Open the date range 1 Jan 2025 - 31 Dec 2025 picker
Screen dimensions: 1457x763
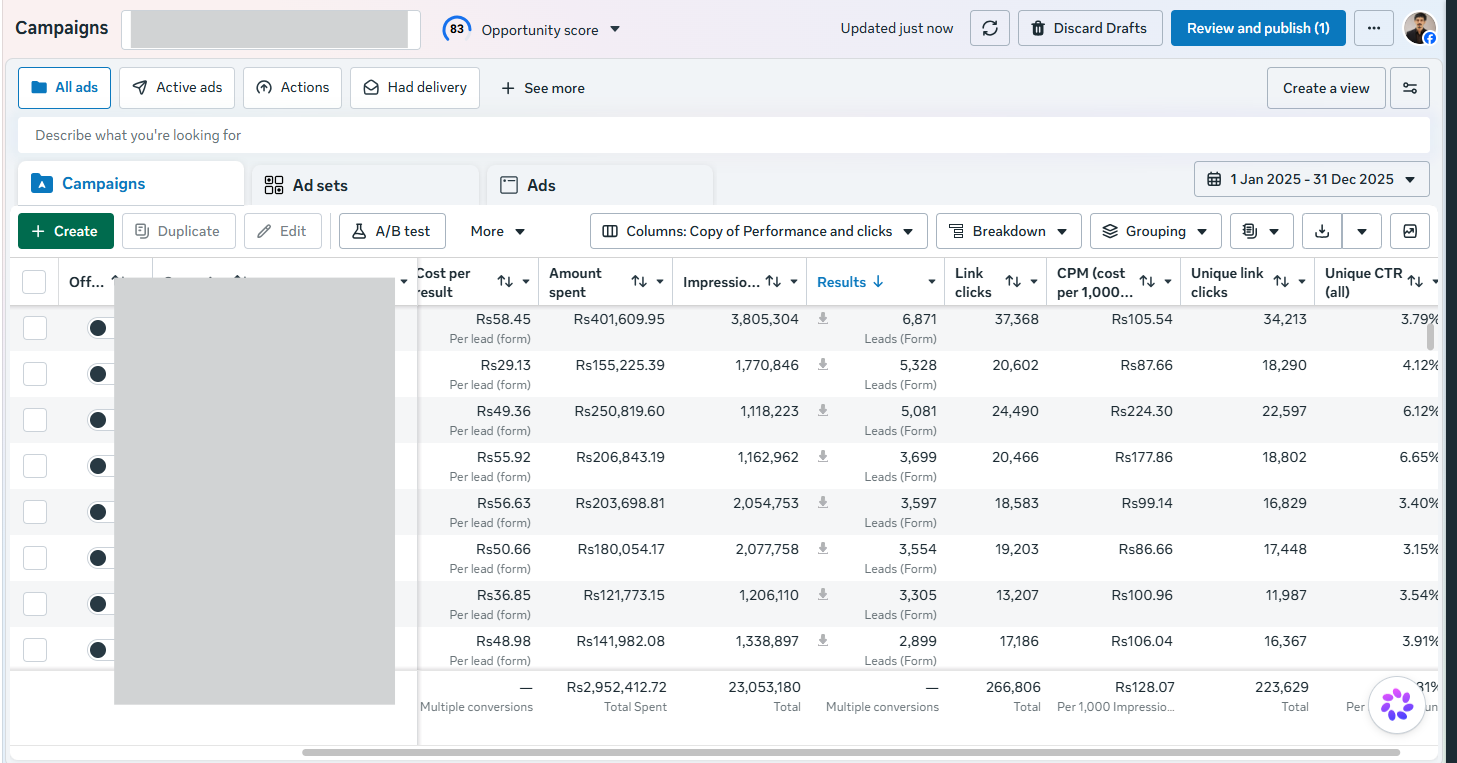click(x=1312, y=179)
